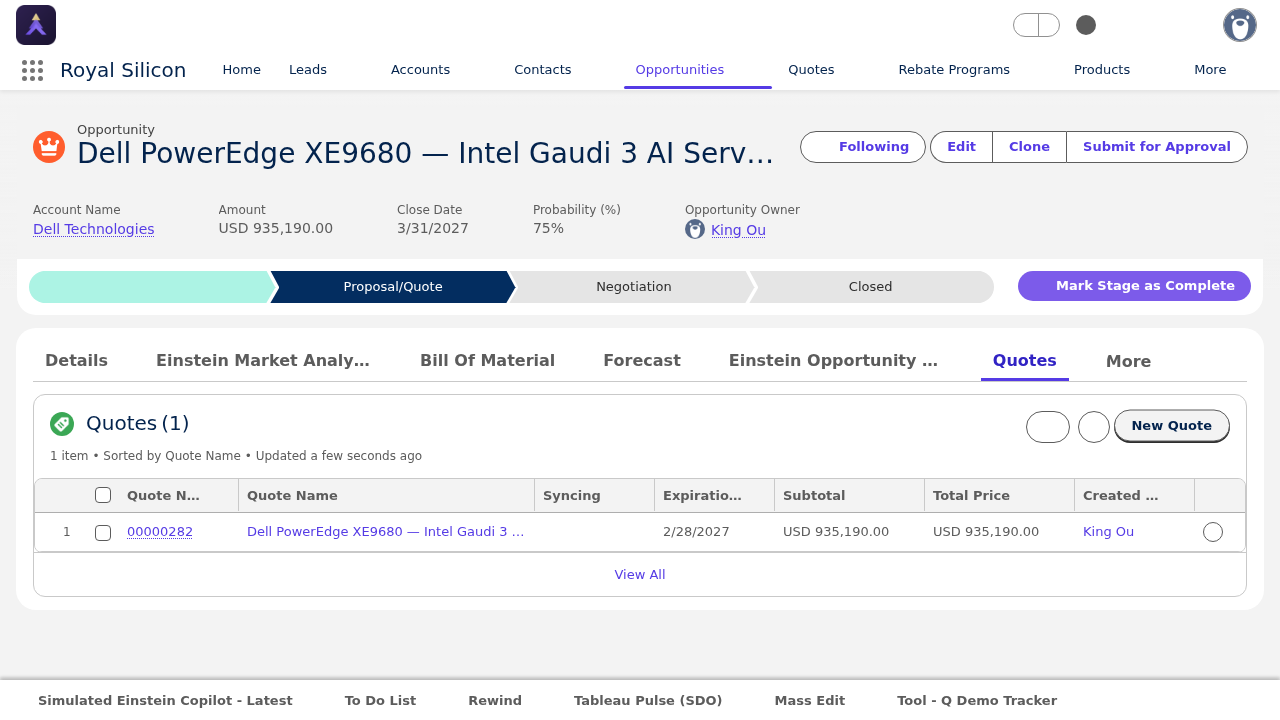Sort by the Total Price column header
Viewport: 1280px width, 720px height.
pyautogui.click(x=971, y=495)
